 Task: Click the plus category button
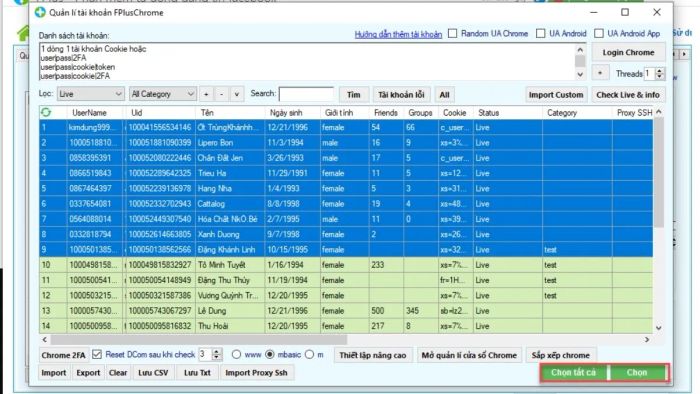pyautogui.click(x=206, y=94)
